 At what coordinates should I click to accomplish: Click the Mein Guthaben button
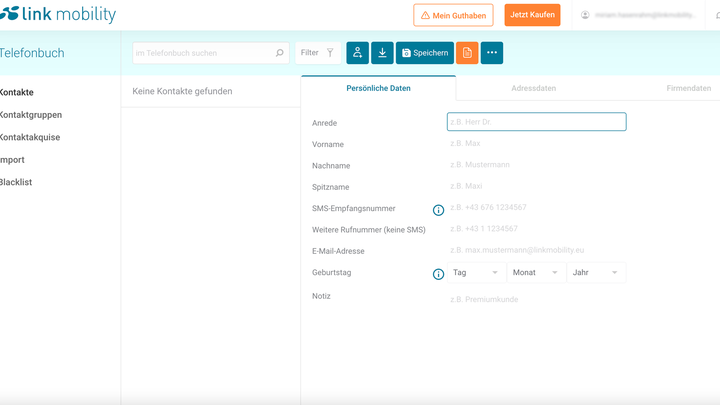coord(453,15)
